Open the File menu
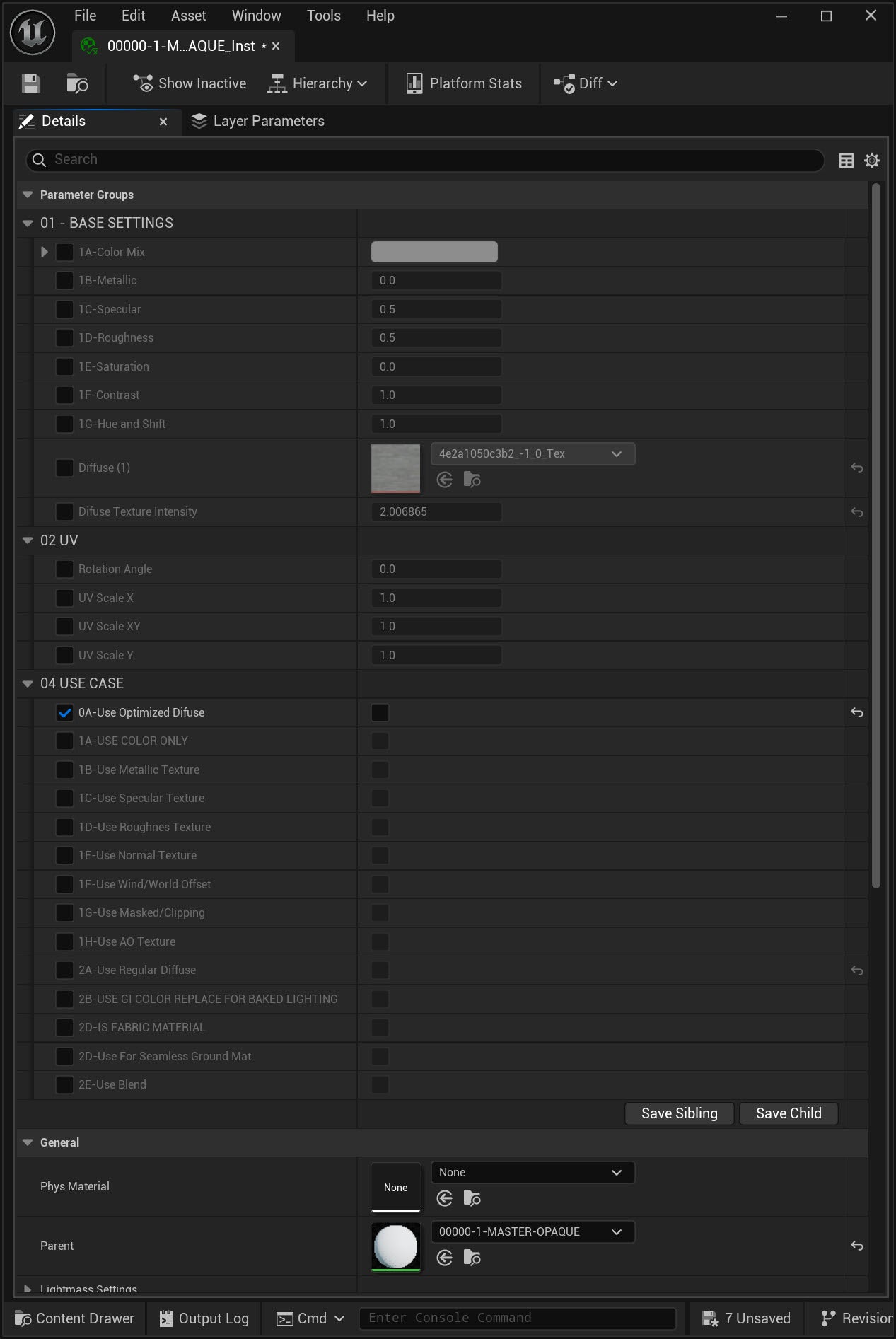 85,15
